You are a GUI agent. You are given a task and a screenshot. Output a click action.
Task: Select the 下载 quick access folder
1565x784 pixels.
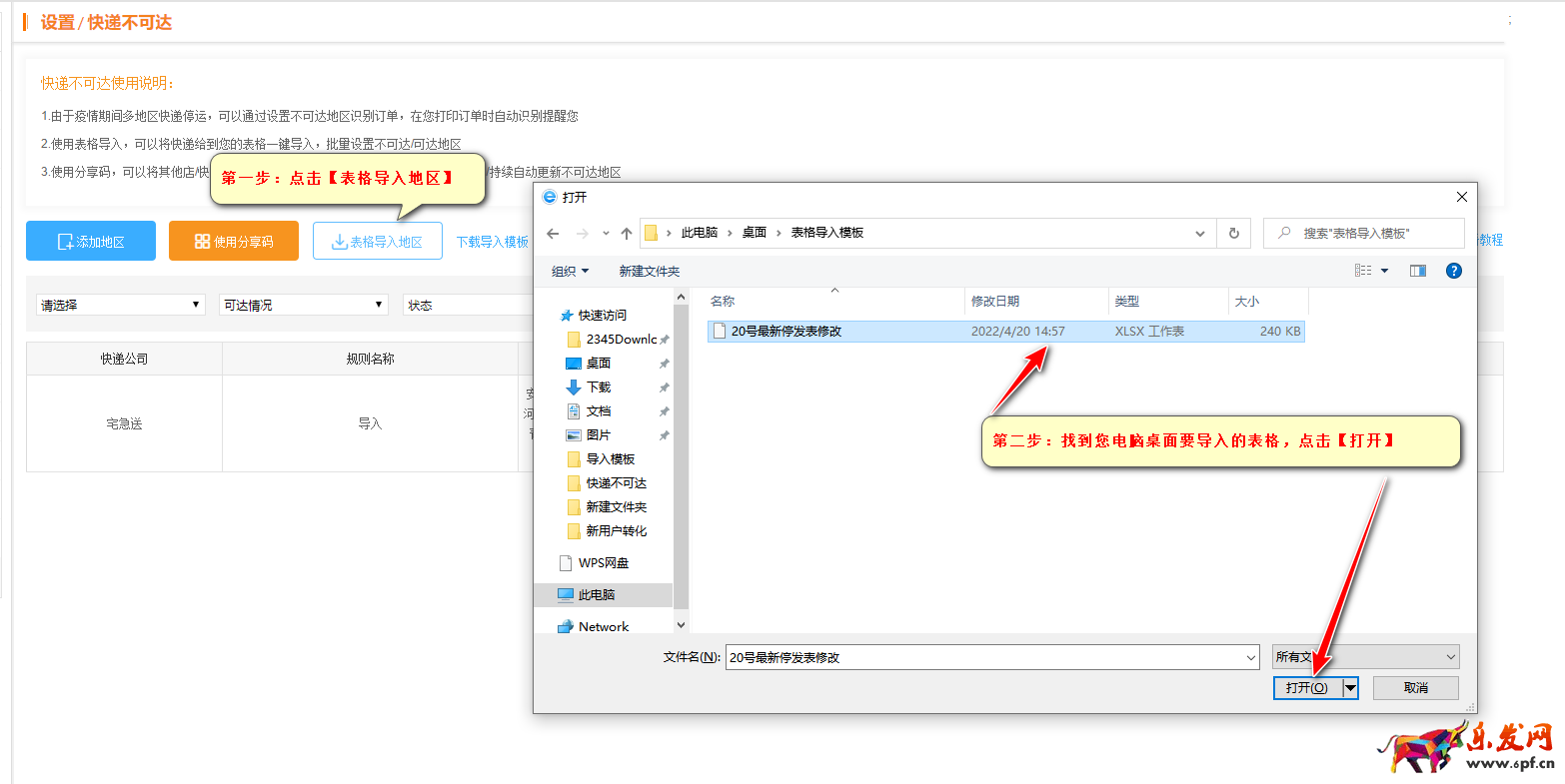pyautogui.click(x=598, y=388)
